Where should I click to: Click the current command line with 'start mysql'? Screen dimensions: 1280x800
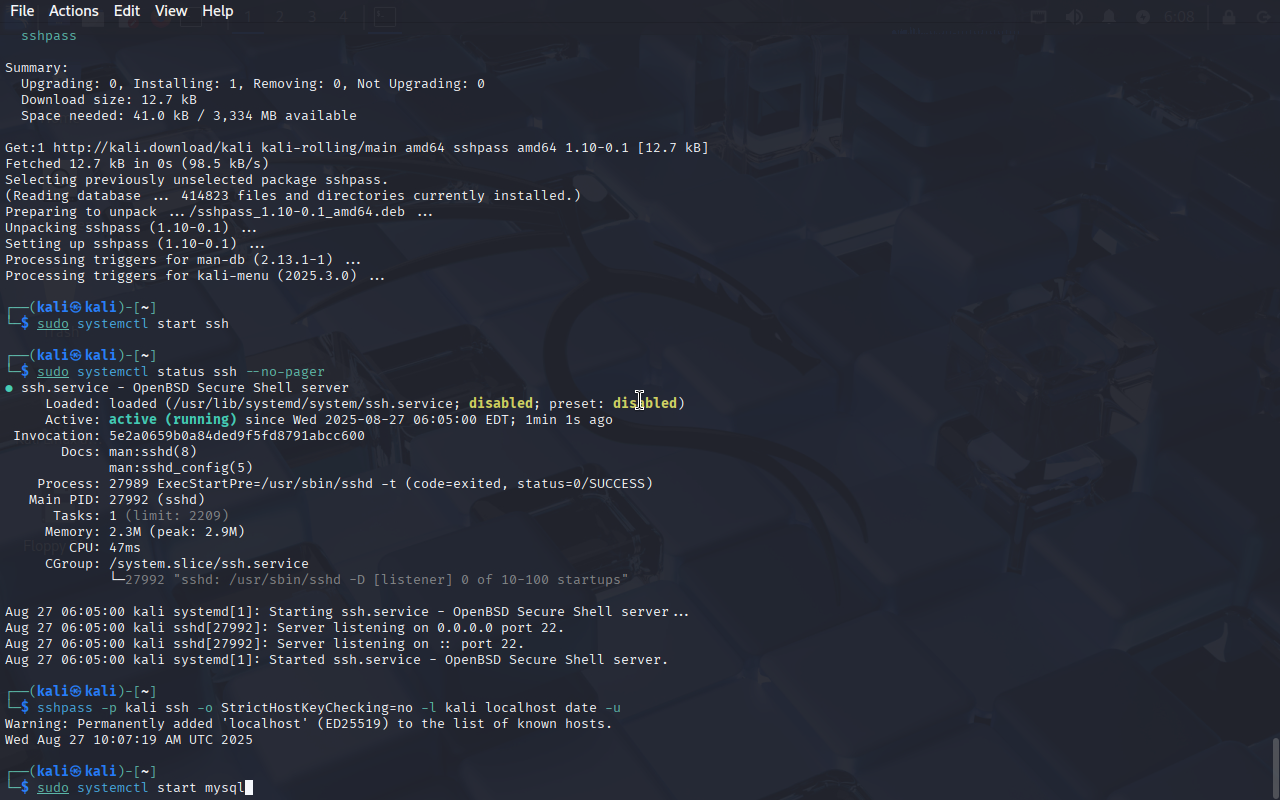click(x=129, y=788)
